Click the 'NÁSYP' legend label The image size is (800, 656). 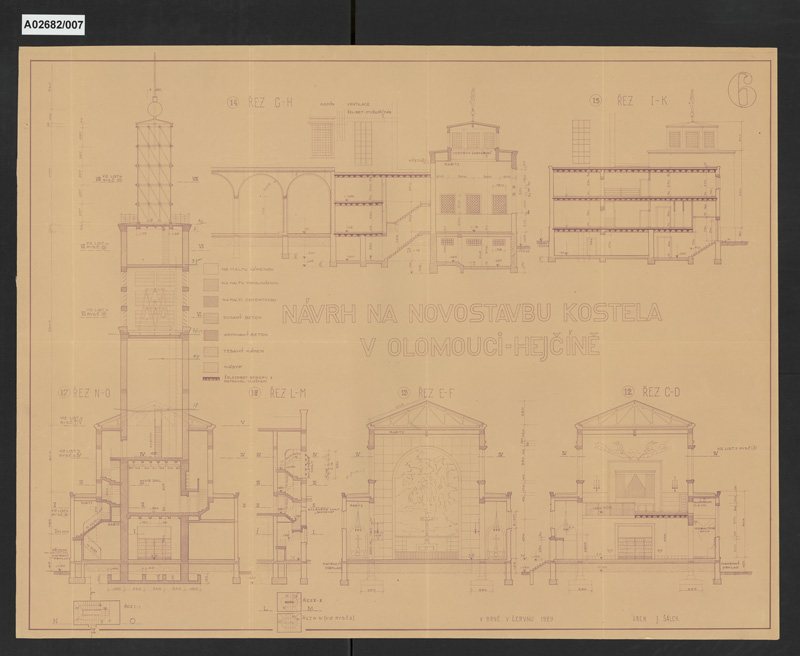(x=232, y=367)
